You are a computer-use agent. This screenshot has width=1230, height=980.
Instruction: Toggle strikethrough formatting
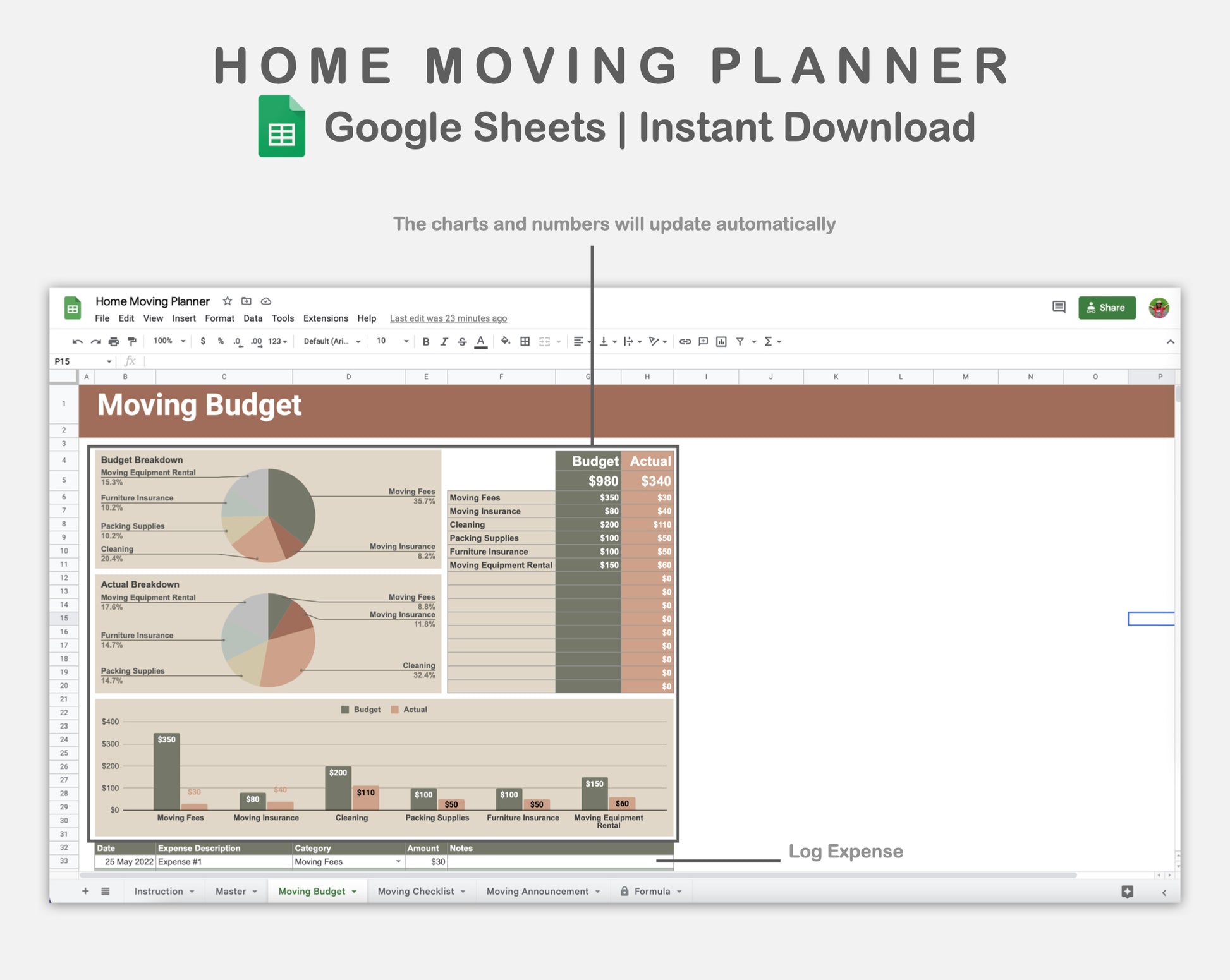coord(462,342)
